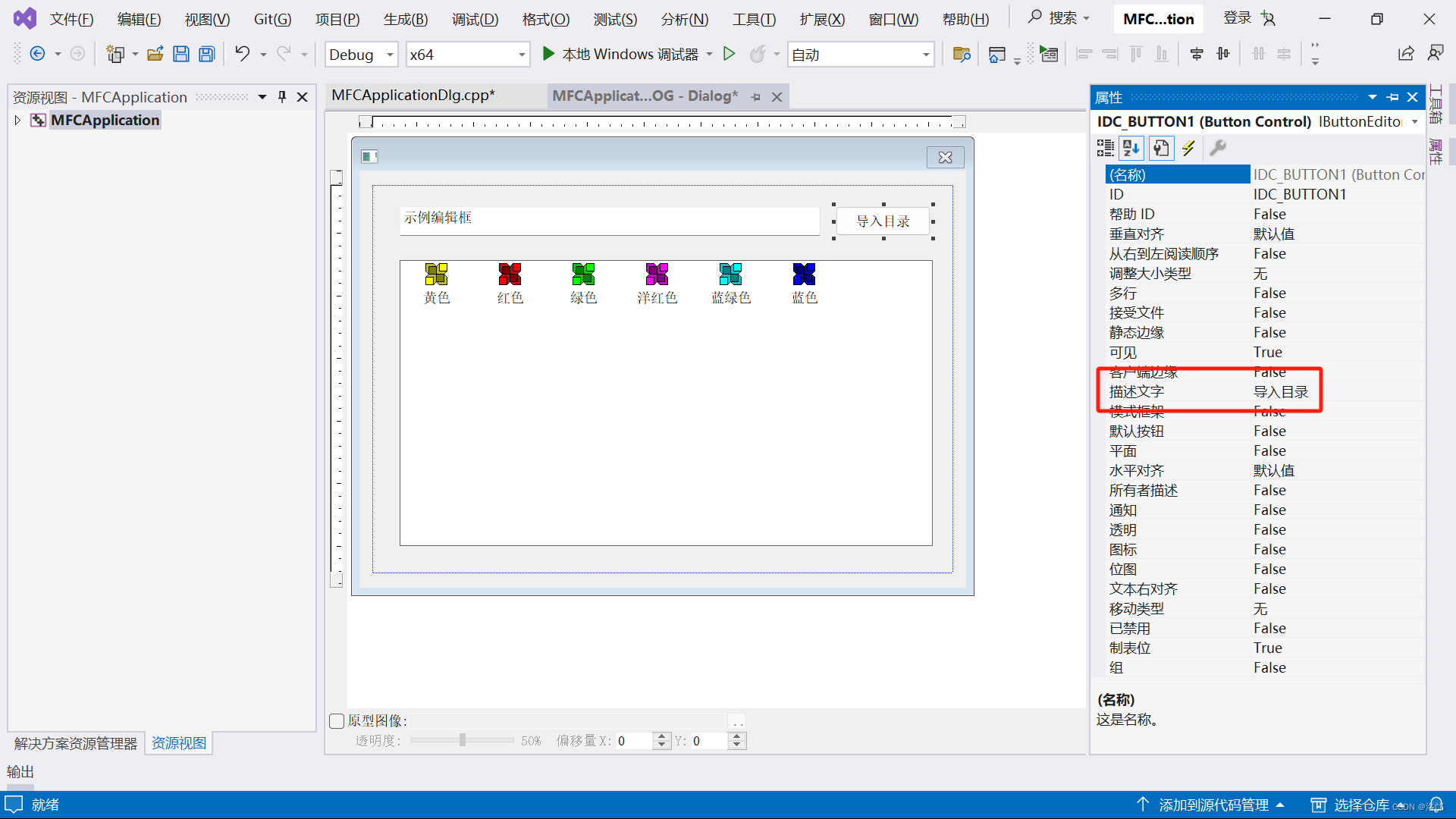Image resolution: width=1456 pixels, height=819 pixels.
Task: Click the Center Vertical alignment icon
Action: coord(1223,54)
